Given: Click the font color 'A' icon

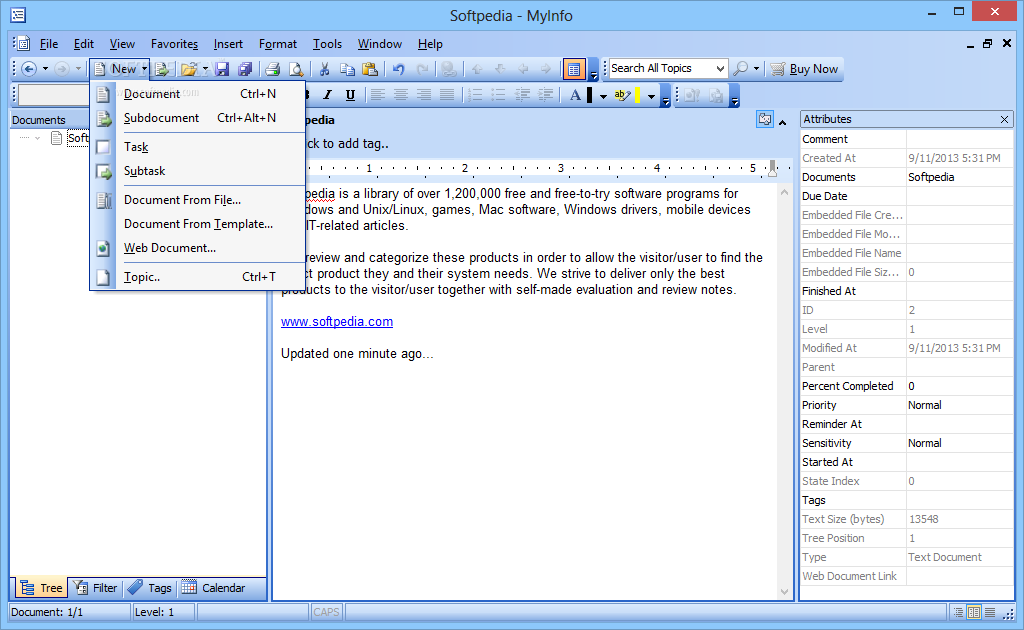Looking at the screenshot, I should pyautogui.click(x=575, y=95).
